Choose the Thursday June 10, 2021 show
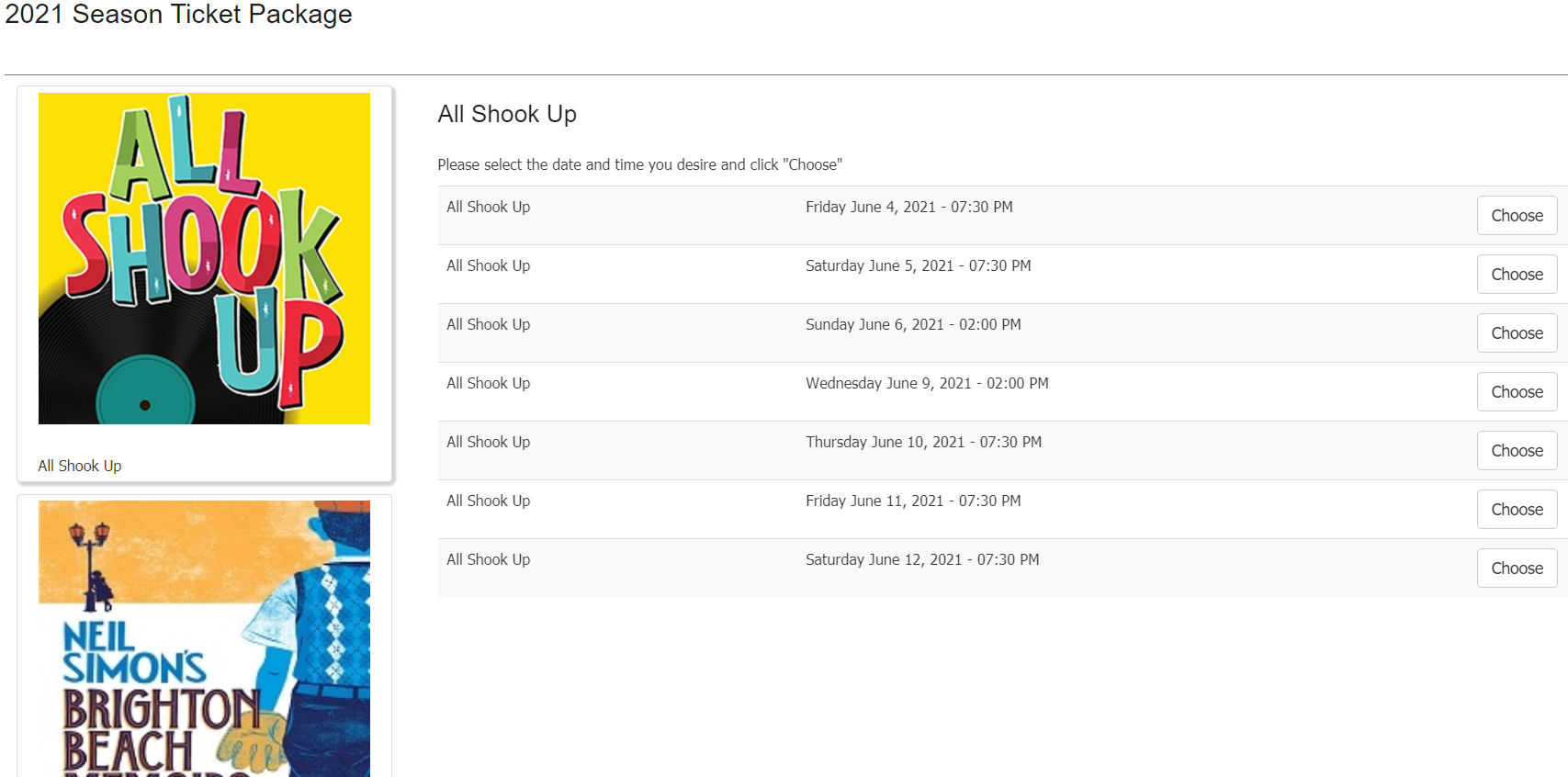The image size is (1568, 777). click(1517, 451)
